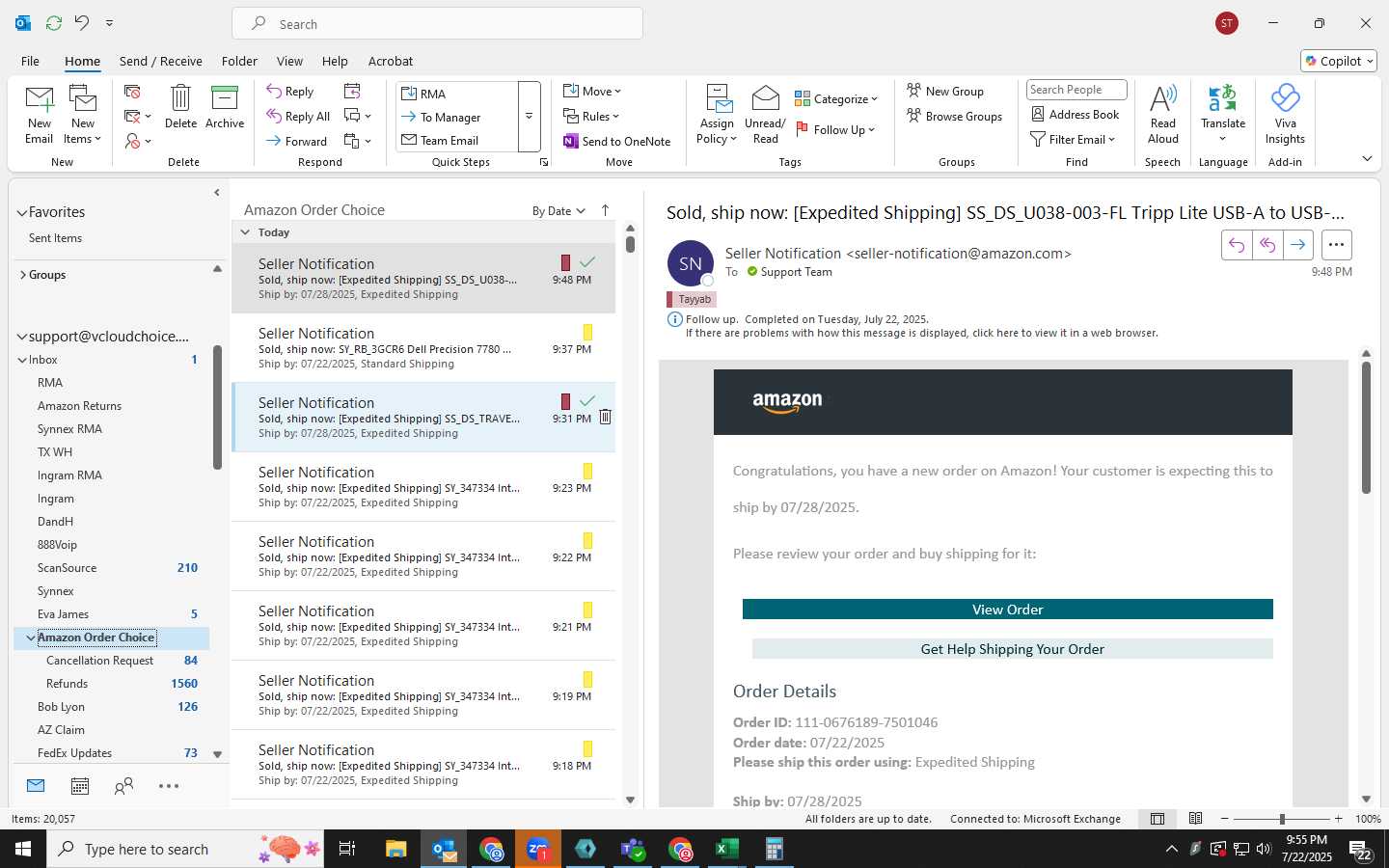
Task: Collapse the ribbon with the chevron
Action: (x=1367, y=158)
